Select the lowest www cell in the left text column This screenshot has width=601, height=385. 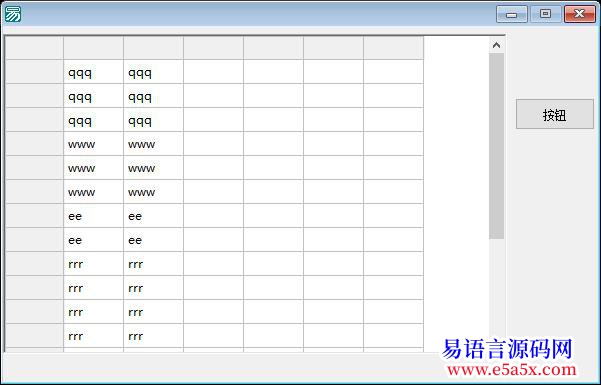[x=94, y=192]
